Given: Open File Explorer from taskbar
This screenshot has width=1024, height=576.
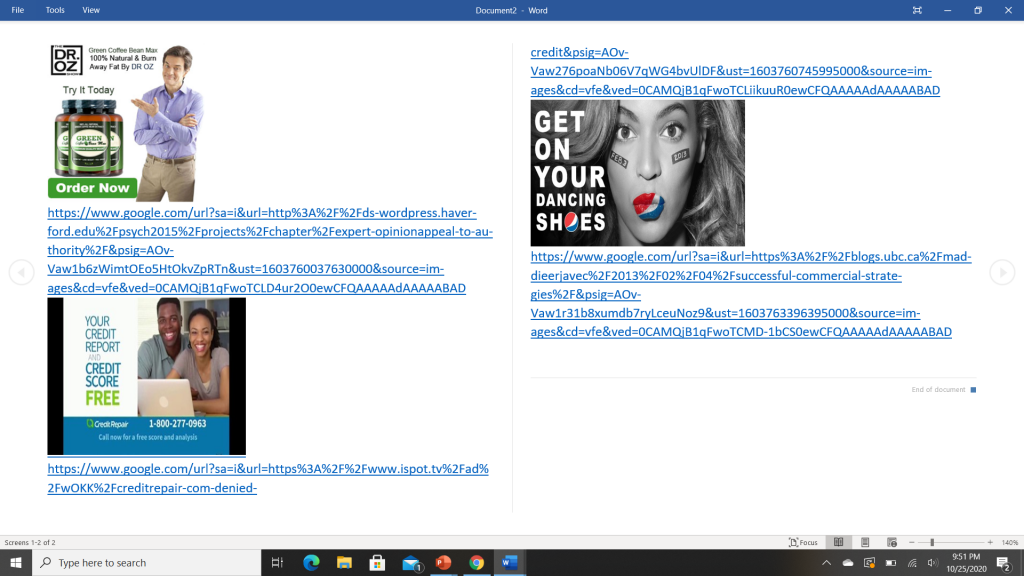Looking at the screenshot, I should pyautogui.click(x=344, y=563).
